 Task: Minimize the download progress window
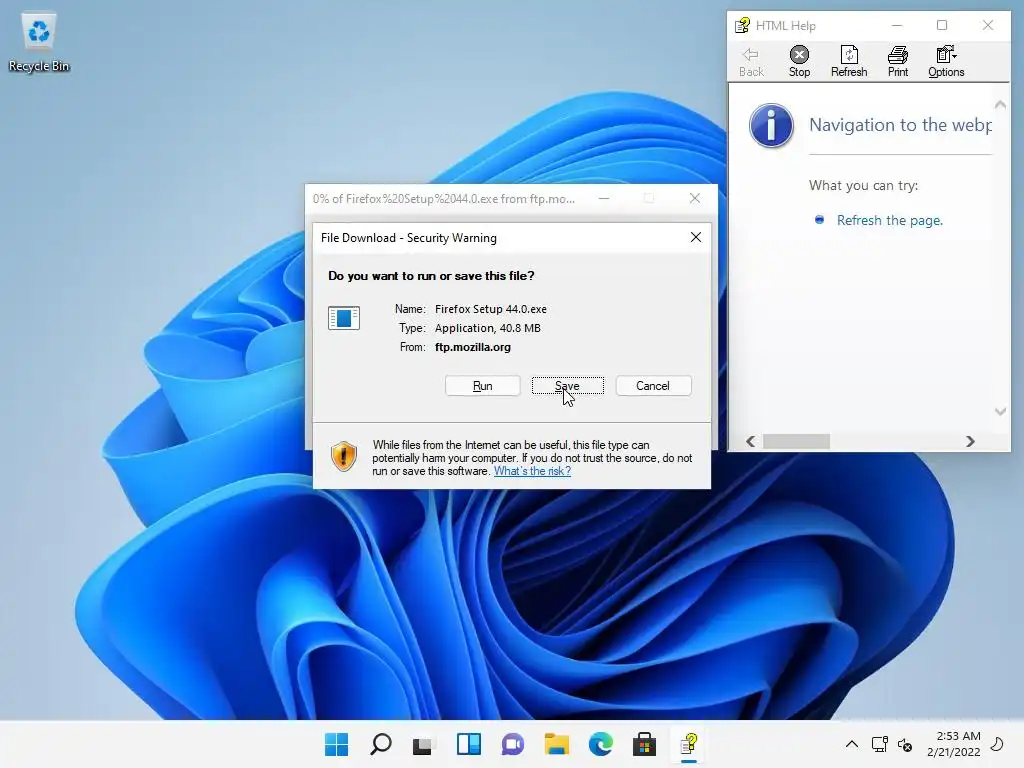point(605,199)
